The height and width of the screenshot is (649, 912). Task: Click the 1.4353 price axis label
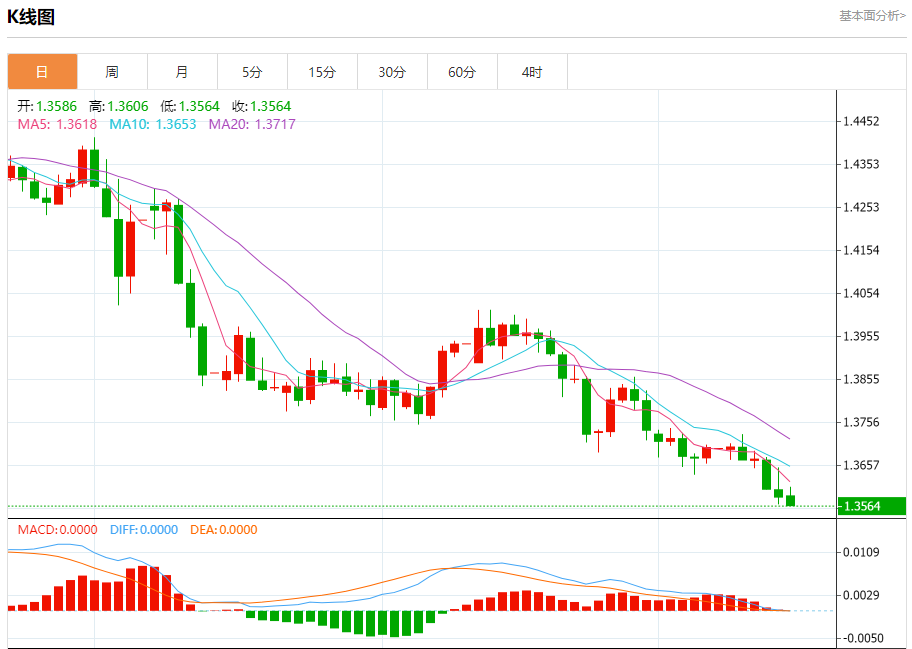(x=861, y=165)
